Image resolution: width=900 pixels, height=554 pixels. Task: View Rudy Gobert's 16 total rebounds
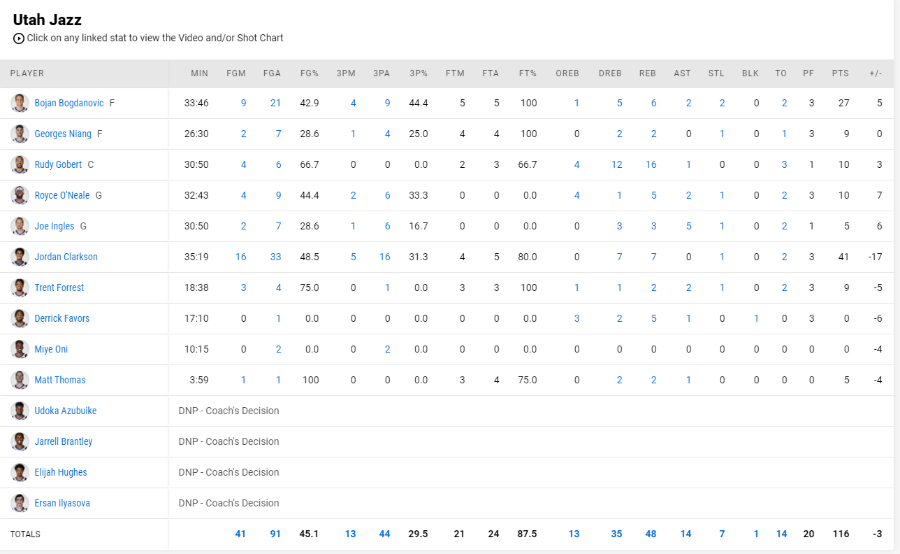click(651, 165)
